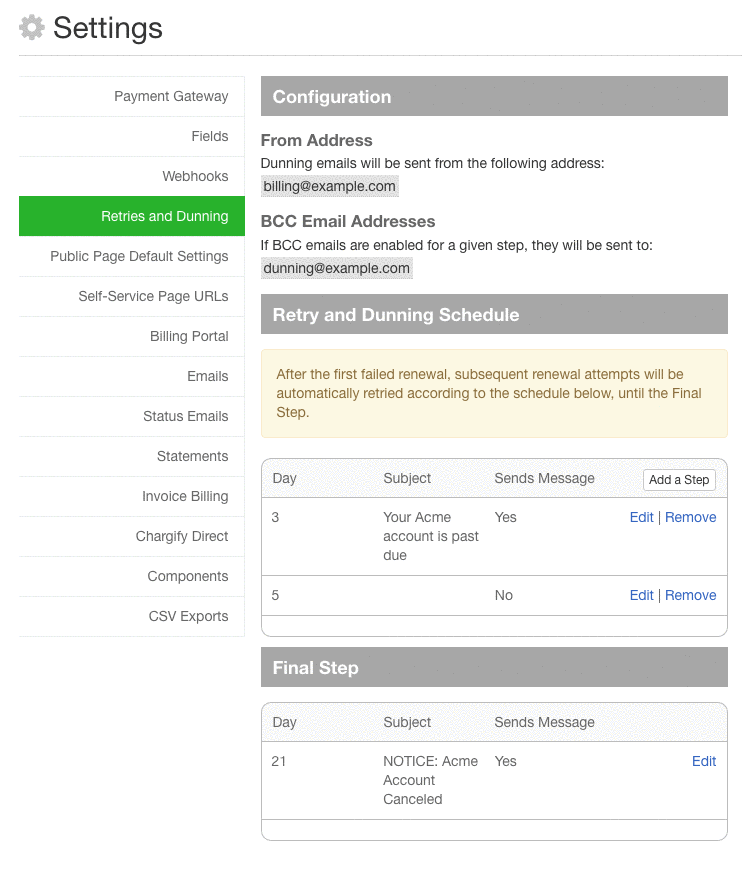The image size is (742, 879).
Task: Edit the day 3 dunning step
Action: pyautogui.click(x=641, y=518)
